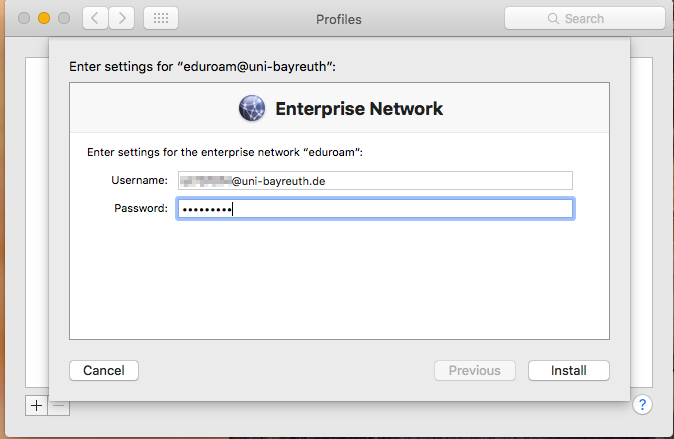Remove a profile with the minus button
674x439 pixels.
[58, 405]
